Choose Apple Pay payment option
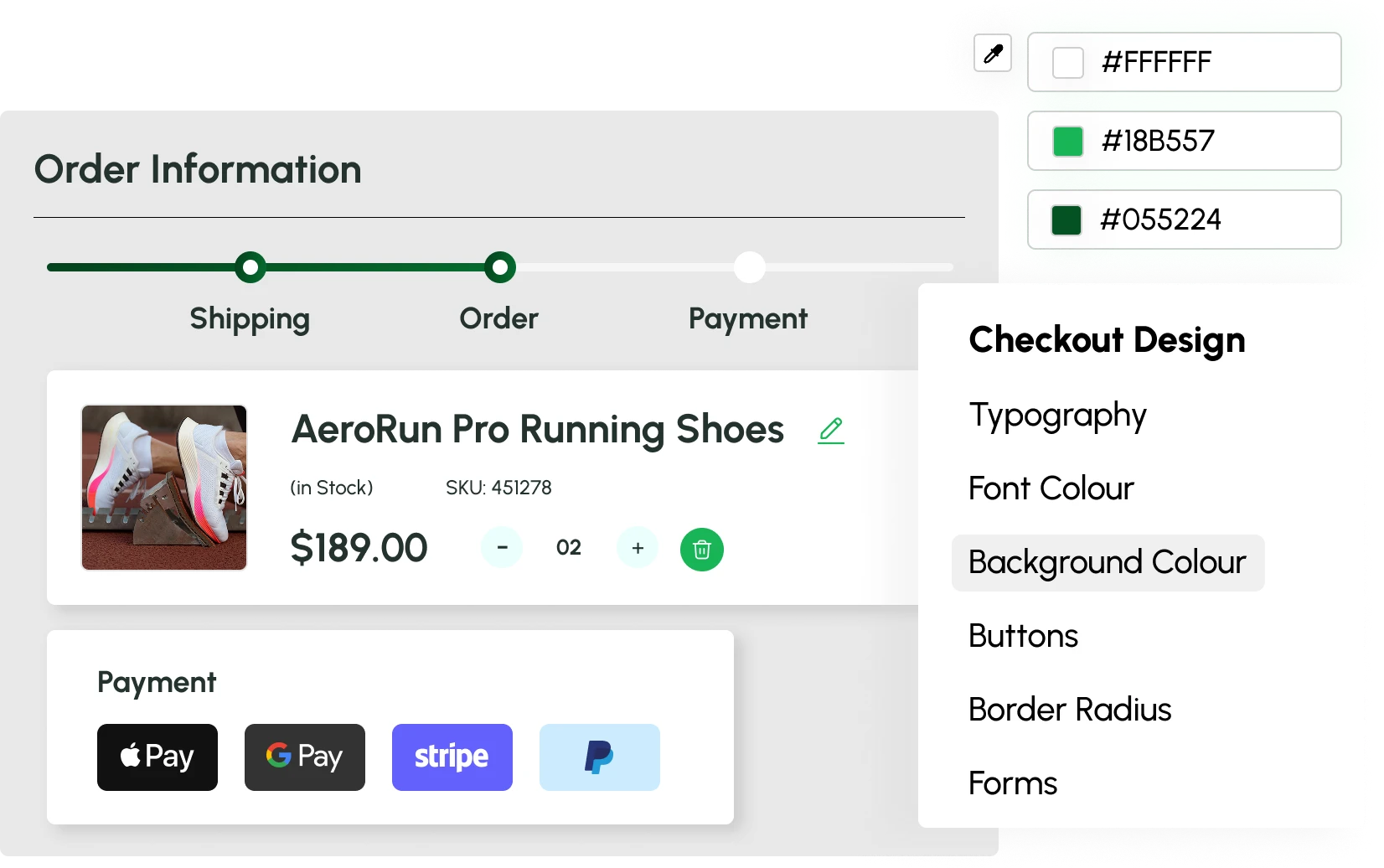1384x868 pixels. click(158, 757)
